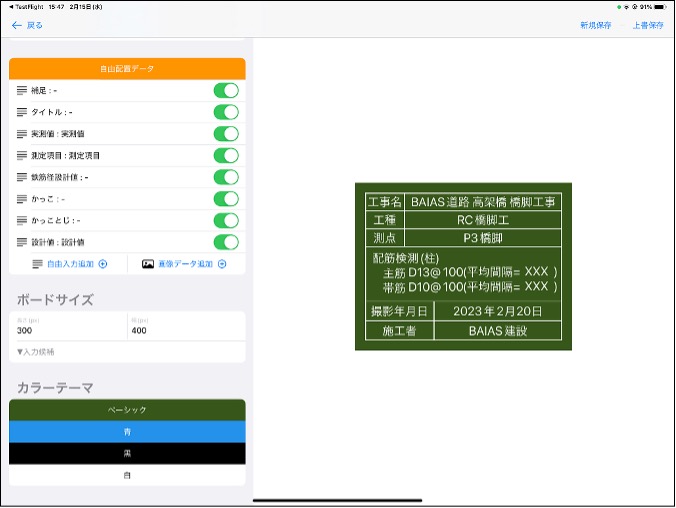Click reorder handle of かっこ row
676x508 pixels.
22,199
